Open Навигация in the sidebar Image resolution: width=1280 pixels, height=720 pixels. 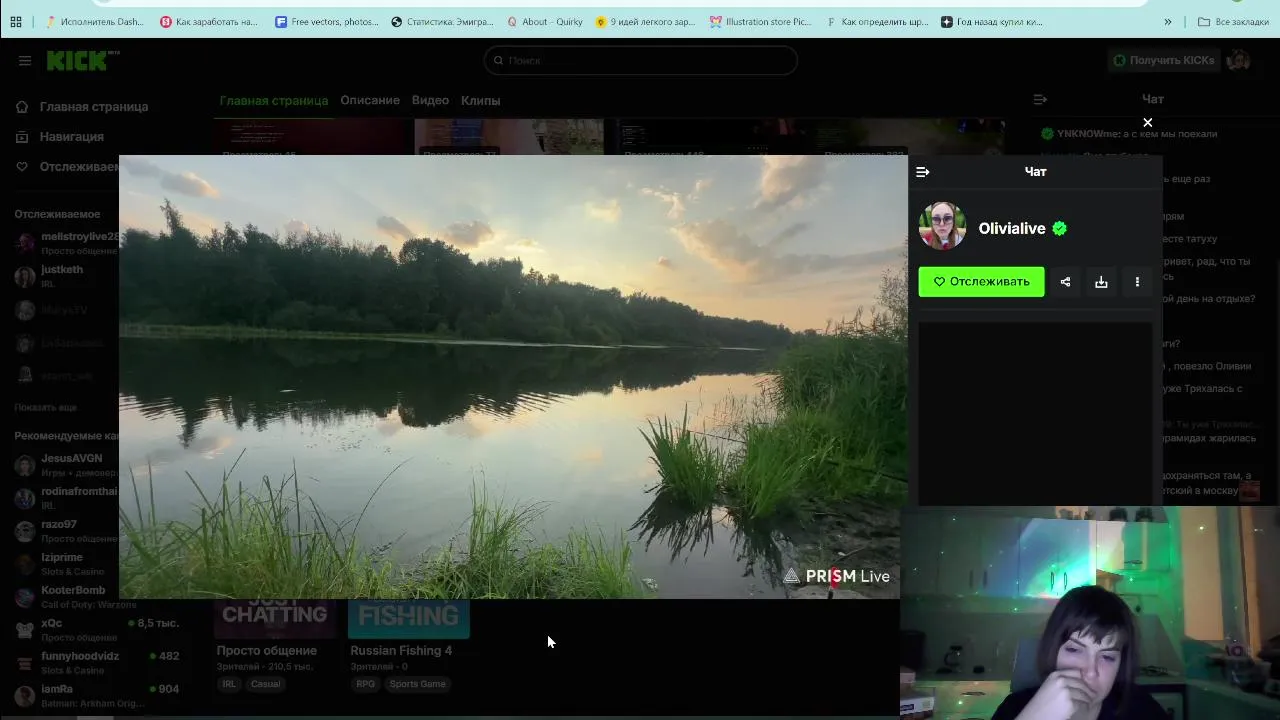(60, 137)
